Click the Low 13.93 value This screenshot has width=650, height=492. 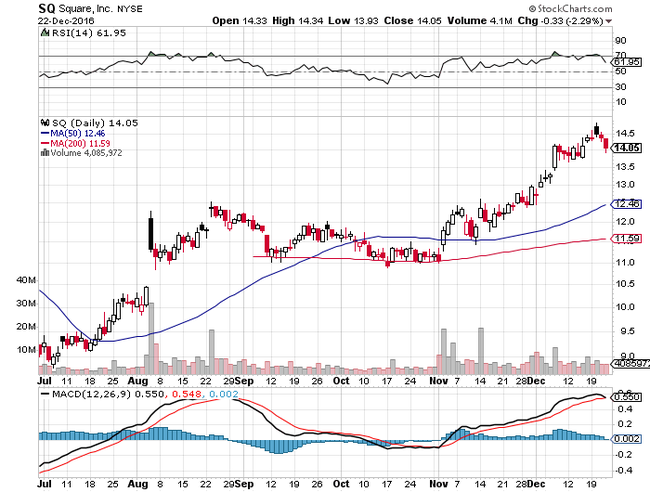(353, 21)
